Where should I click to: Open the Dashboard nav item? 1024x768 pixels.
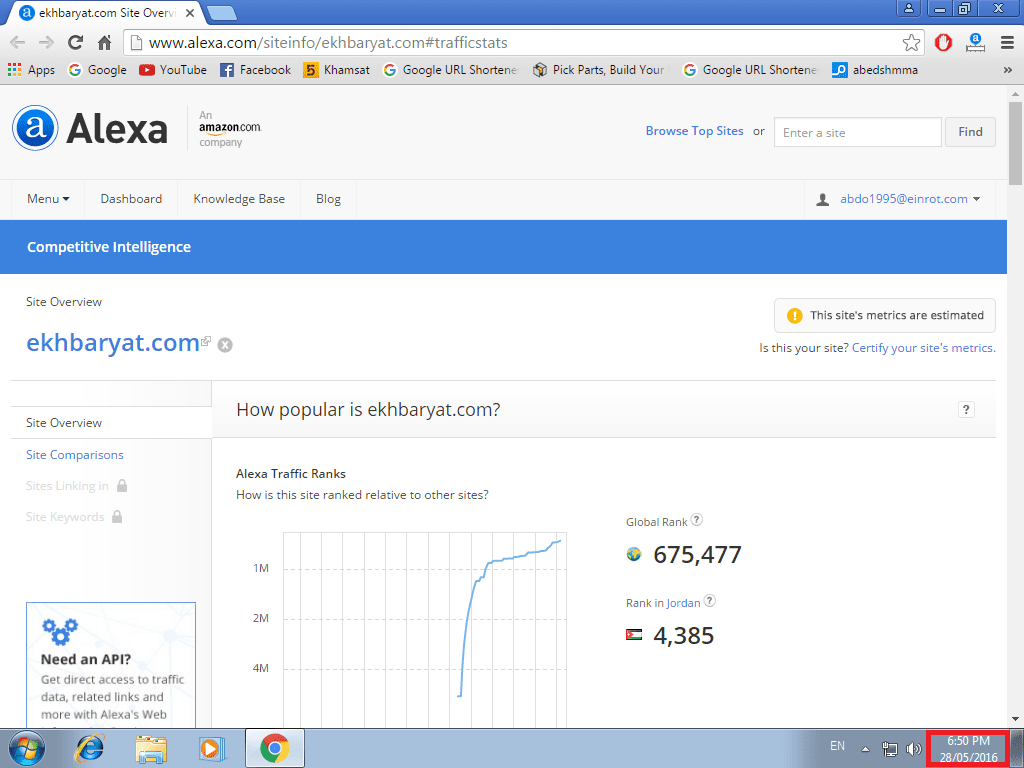tap(131, 199)
